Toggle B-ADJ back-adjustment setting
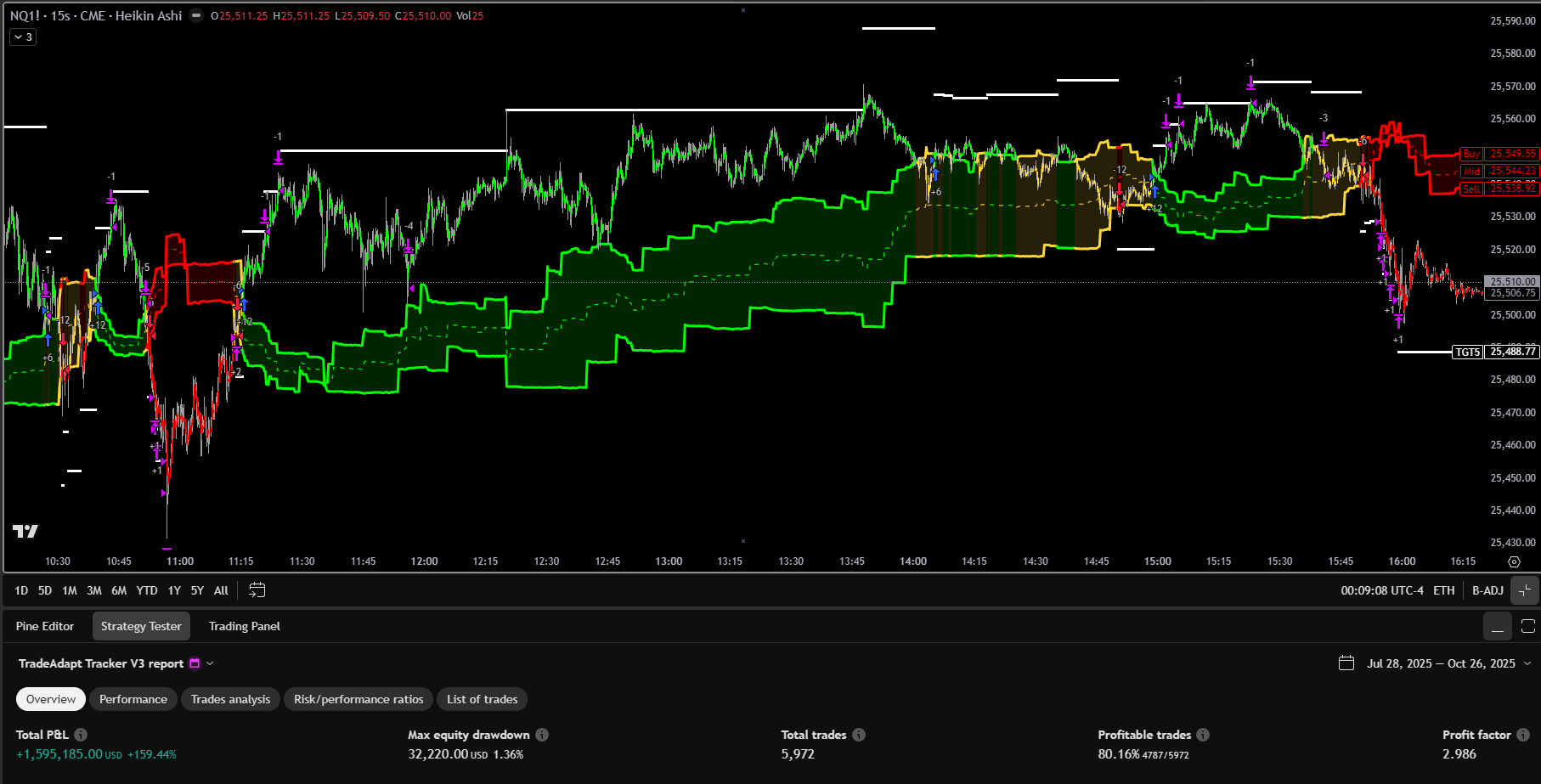This screenshot has height=784, width=1541. (1487, 590)
